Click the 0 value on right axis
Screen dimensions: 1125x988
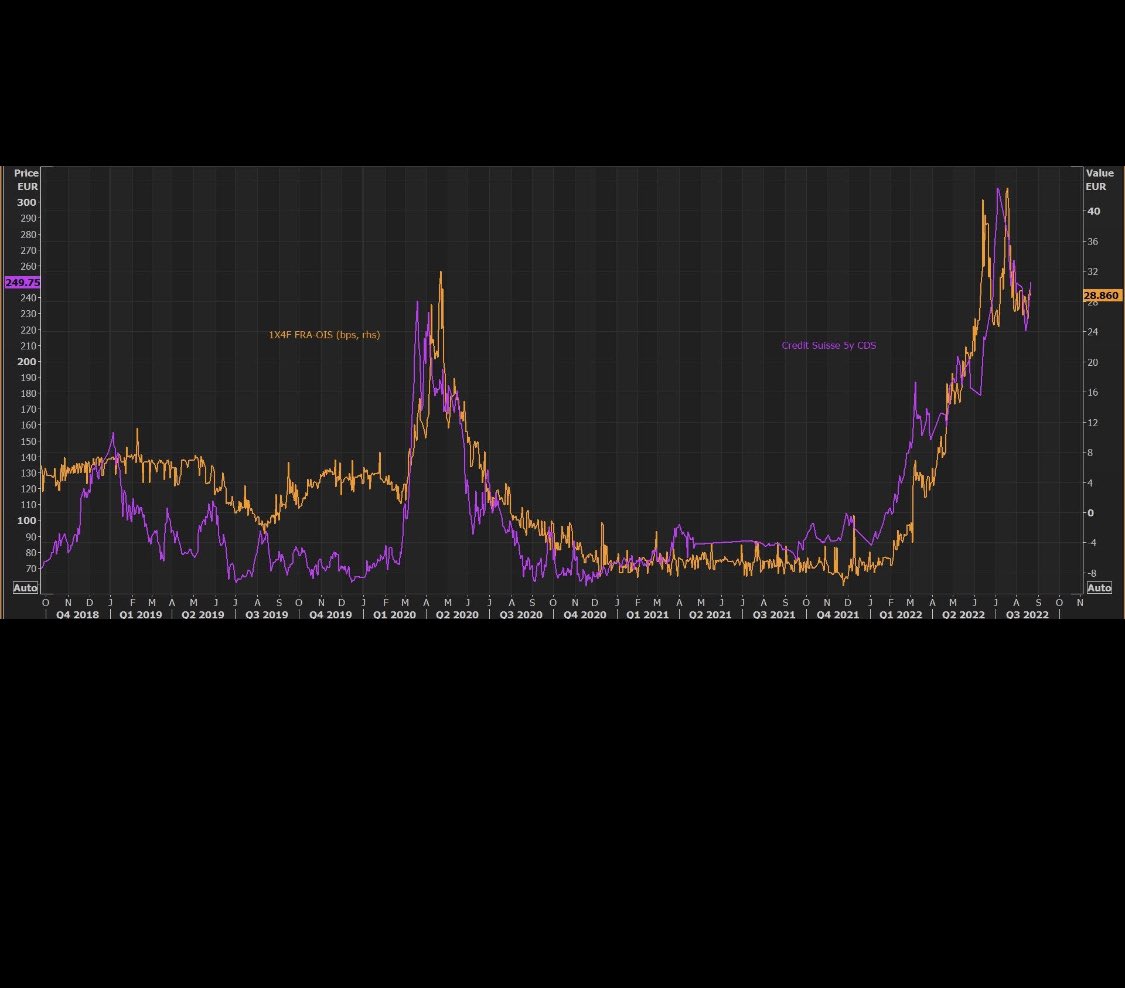(x=1090, y=512)
